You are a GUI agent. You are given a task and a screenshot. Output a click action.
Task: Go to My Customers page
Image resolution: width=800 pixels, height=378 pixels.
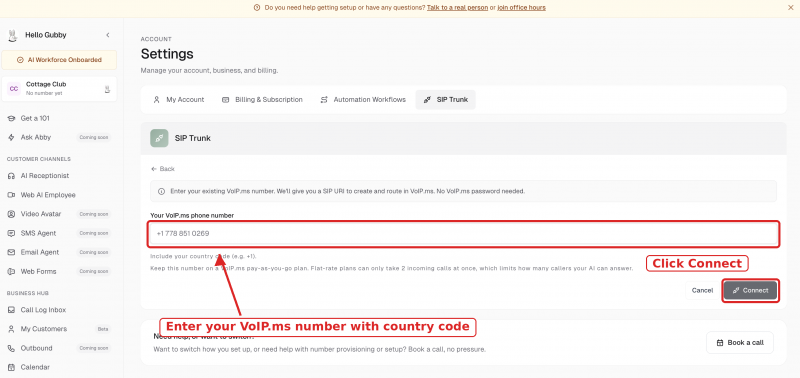44,329
